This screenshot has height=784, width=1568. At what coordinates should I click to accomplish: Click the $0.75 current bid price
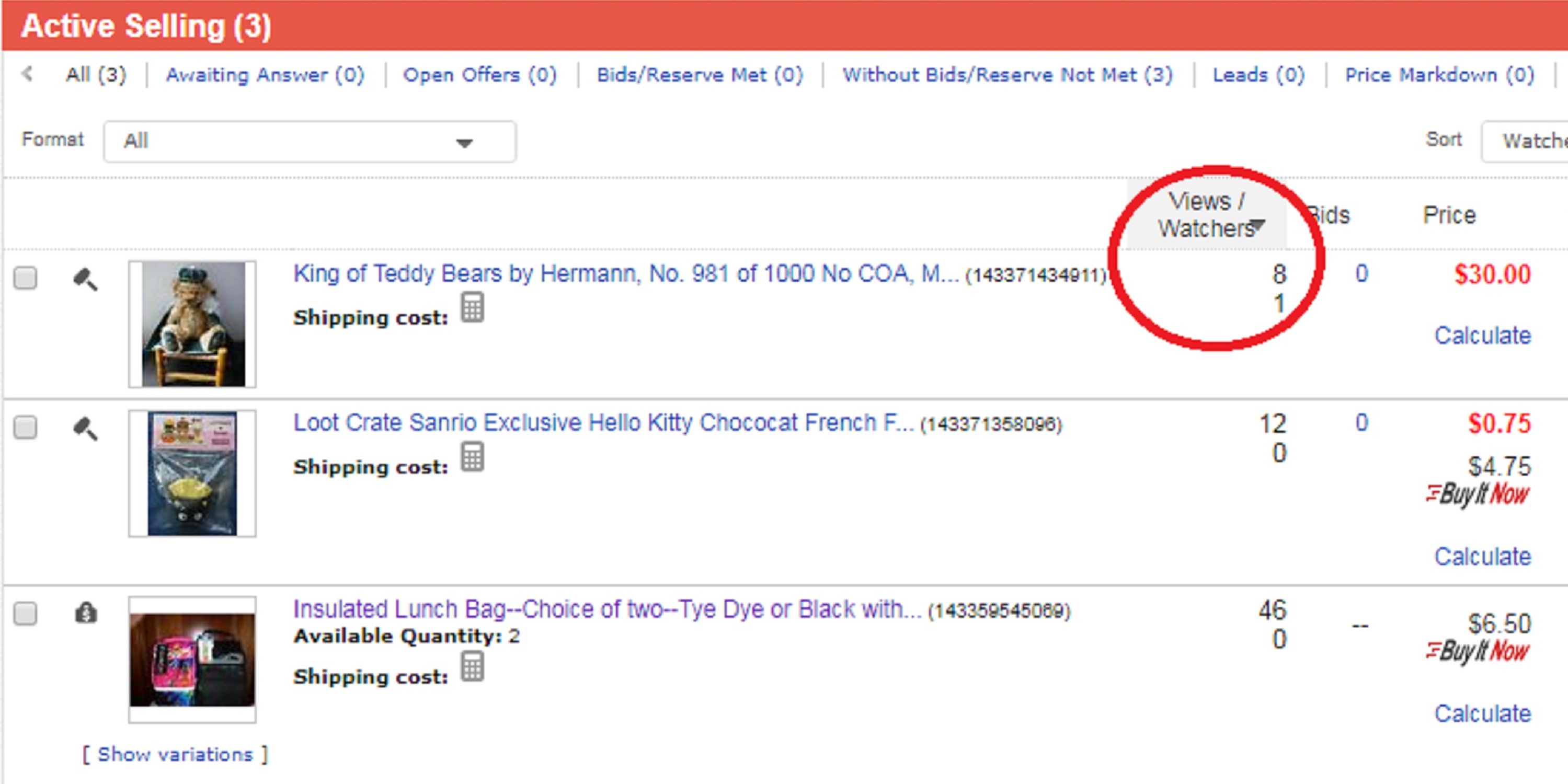tap(1499, 424)
